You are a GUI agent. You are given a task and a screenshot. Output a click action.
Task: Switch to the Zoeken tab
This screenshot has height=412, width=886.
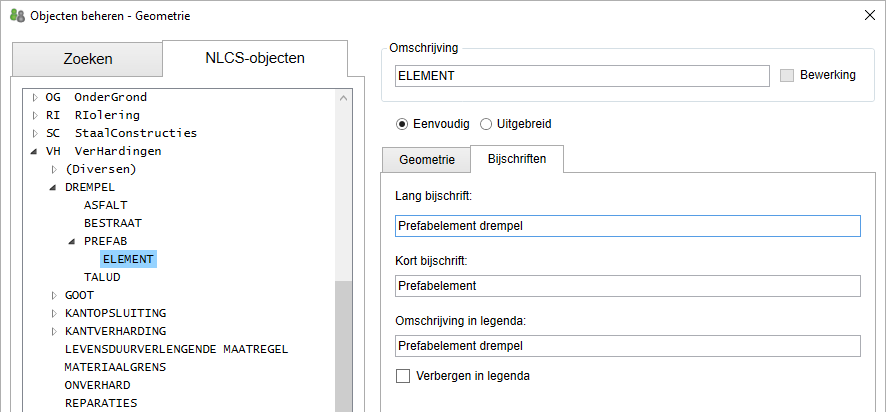87,59
